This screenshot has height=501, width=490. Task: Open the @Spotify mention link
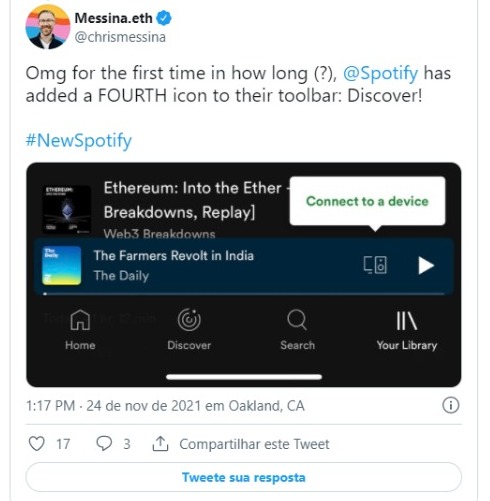click(380, 73)
